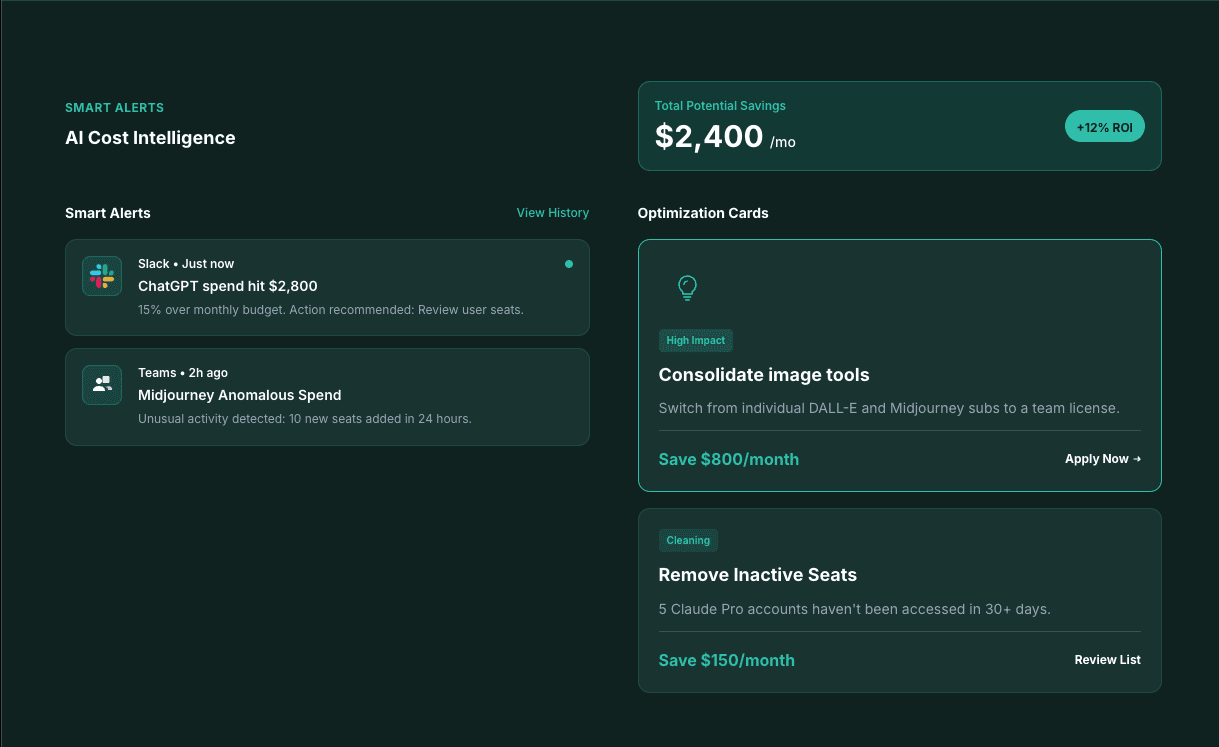
Task: Expand the Remove Inactive Seats card
Action: click(899, 600)
